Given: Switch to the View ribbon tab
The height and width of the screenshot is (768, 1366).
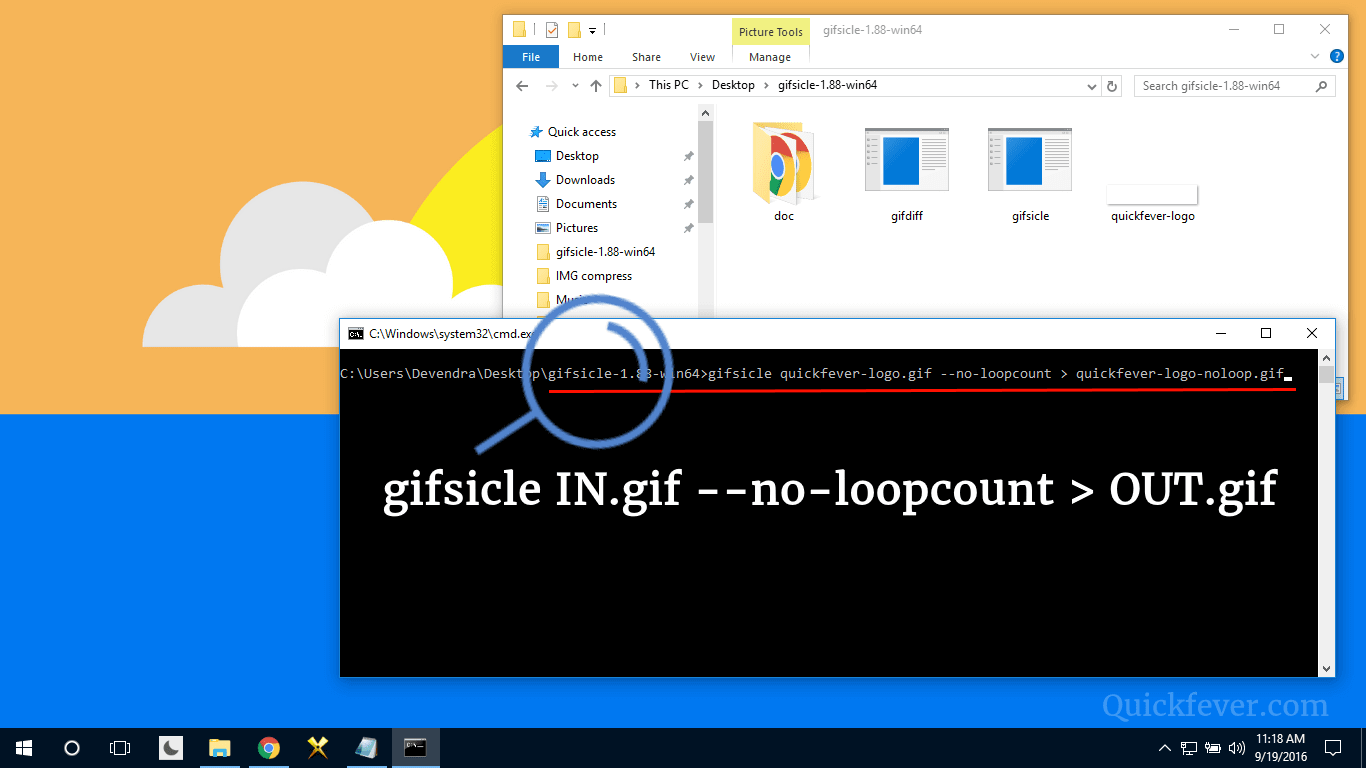Looking at the screenshot, I should click(x=702, y=57).
